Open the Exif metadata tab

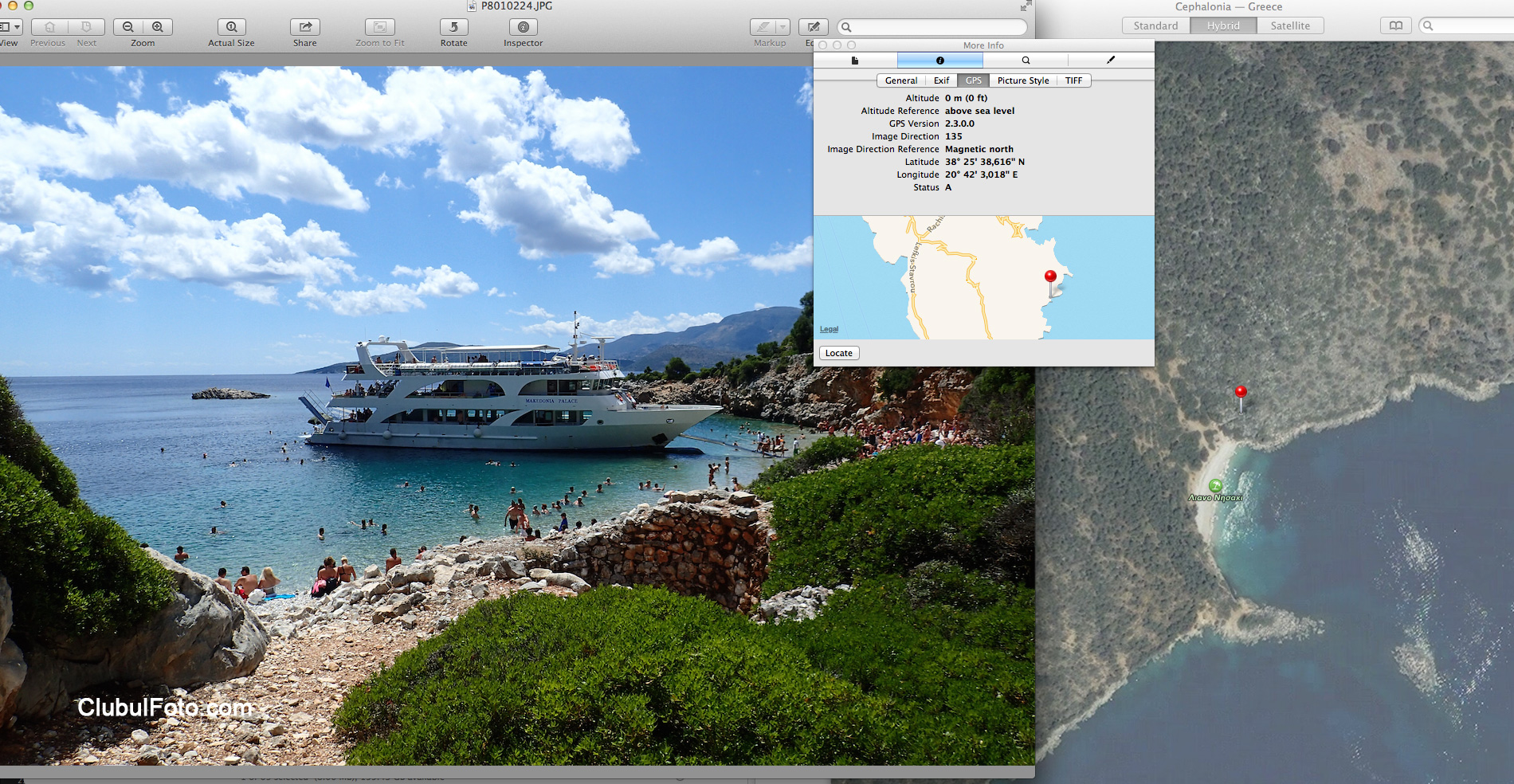(941, 80)
